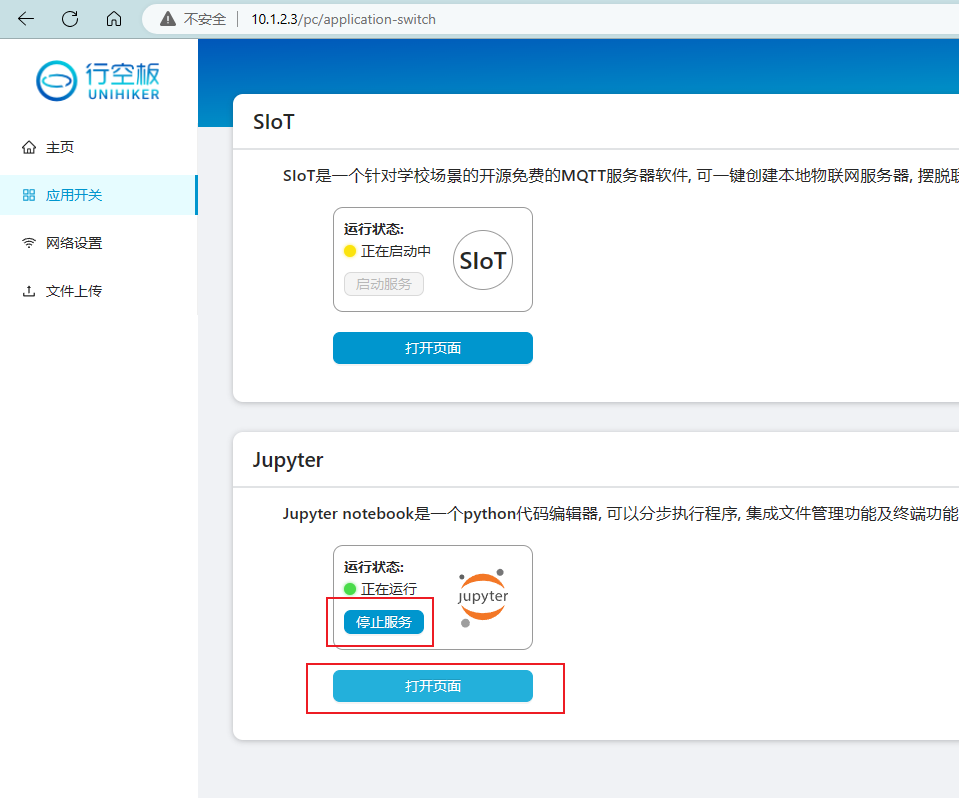
Task: Click 打开页面 button under Jupyter
Action: point(432,686)
